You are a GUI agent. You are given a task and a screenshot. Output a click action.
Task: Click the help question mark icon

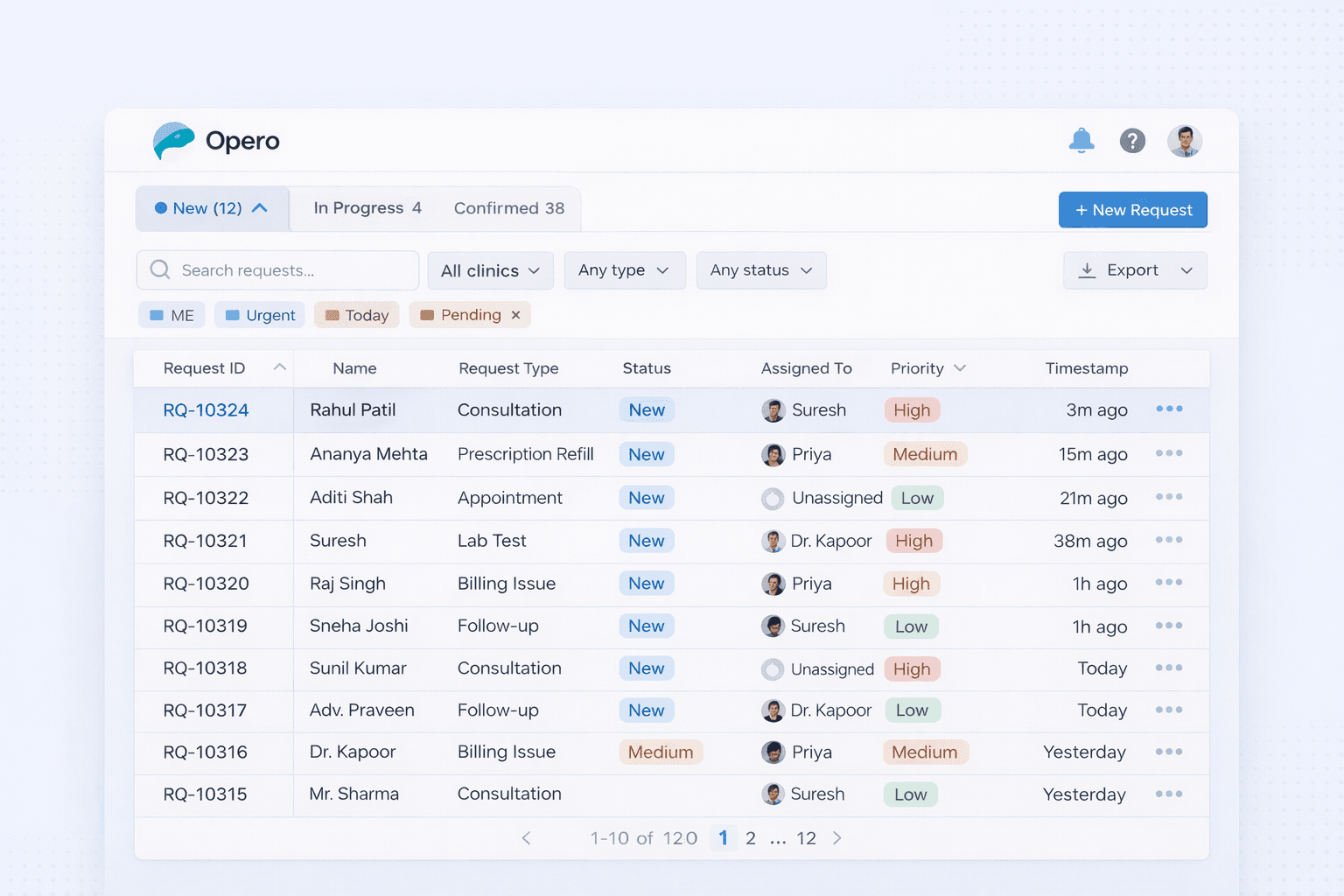coord(1132,140)
